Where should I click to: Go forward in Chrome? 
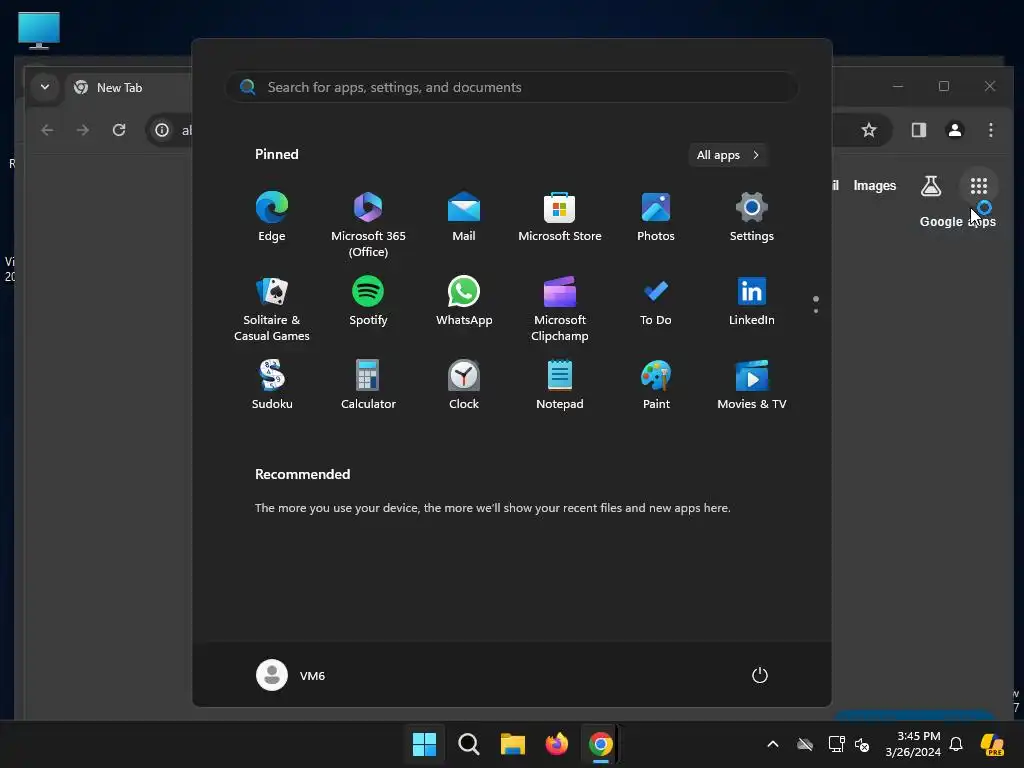point(82,130)
